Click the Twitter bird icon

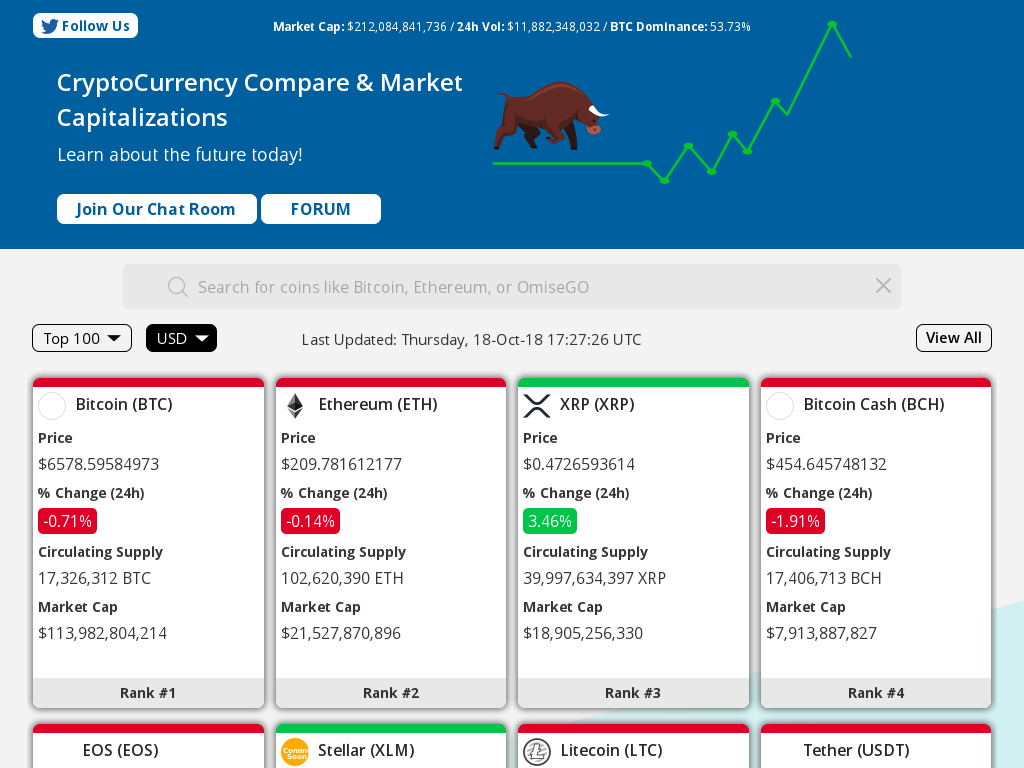pos(51,25)
